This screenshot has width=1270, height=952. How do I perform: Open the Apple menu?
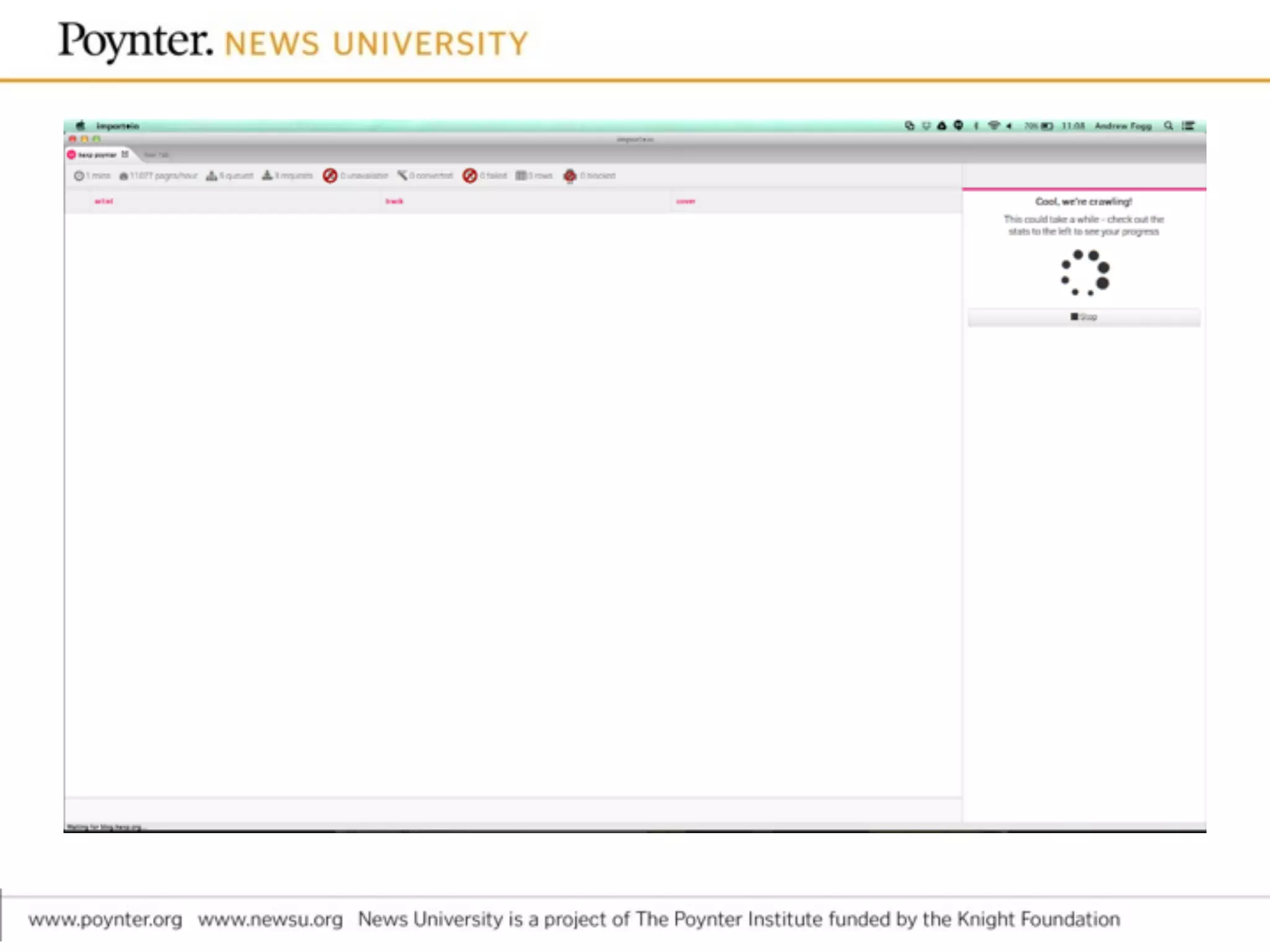click(x=80, y=126)
